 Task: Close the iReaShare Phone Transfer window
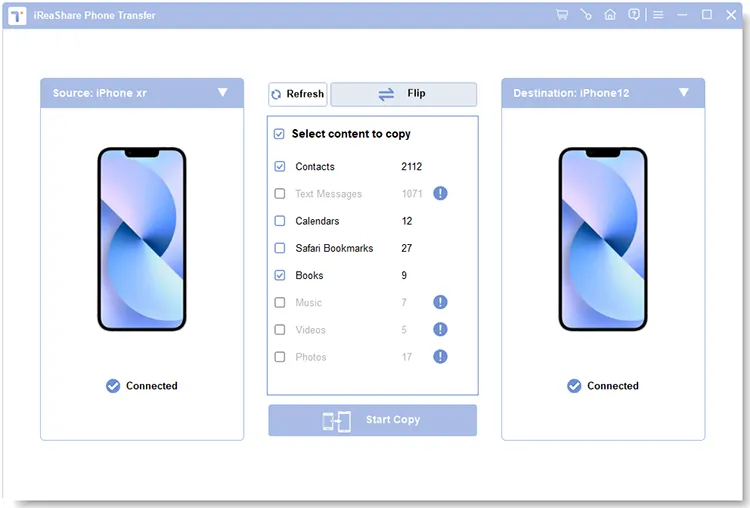pos(731,15)
